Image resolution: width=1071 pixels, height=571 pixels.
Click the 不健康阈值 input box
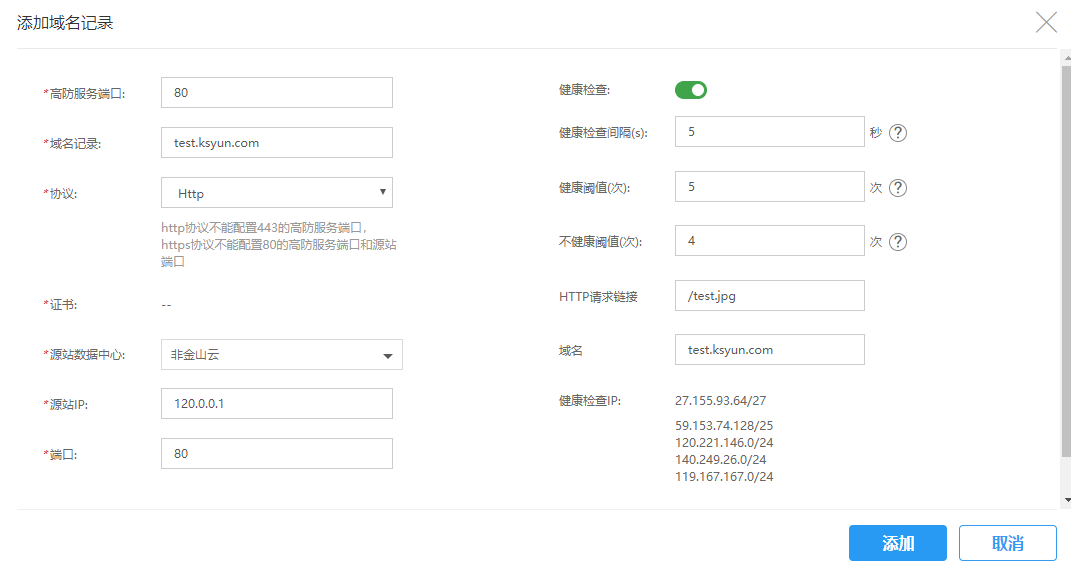tap(769, 241)
